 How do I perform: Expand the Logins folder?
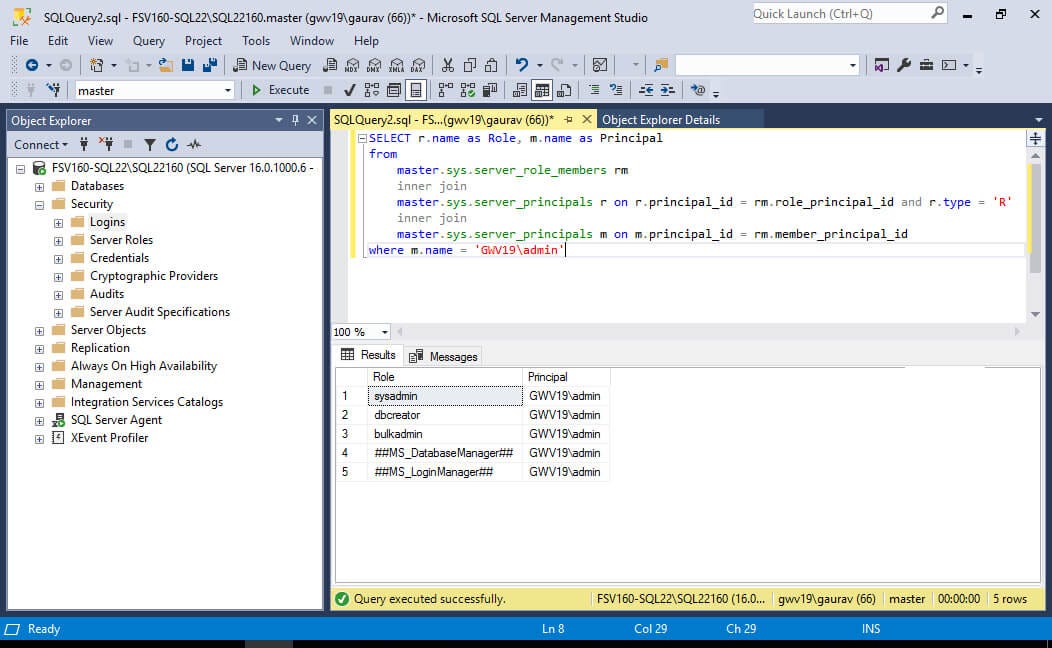[56, 222]
